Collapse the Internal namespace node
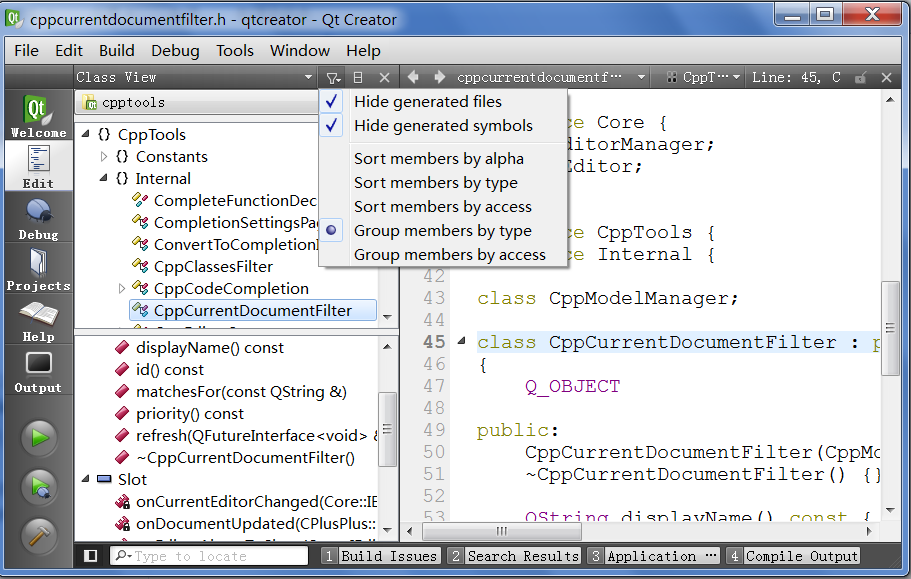This screenshot has height=579, width=911. click(104, 178)
